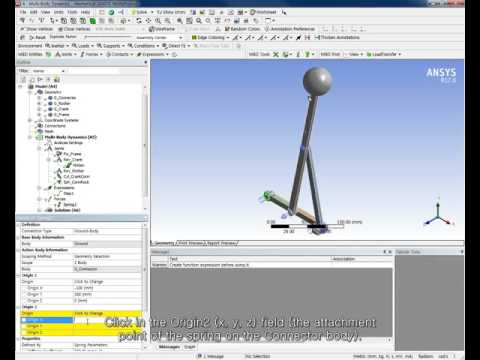This screenshot has height=360, width=480.
Task: Expand the Coordinate Systems node
Action: coord(30,120)
